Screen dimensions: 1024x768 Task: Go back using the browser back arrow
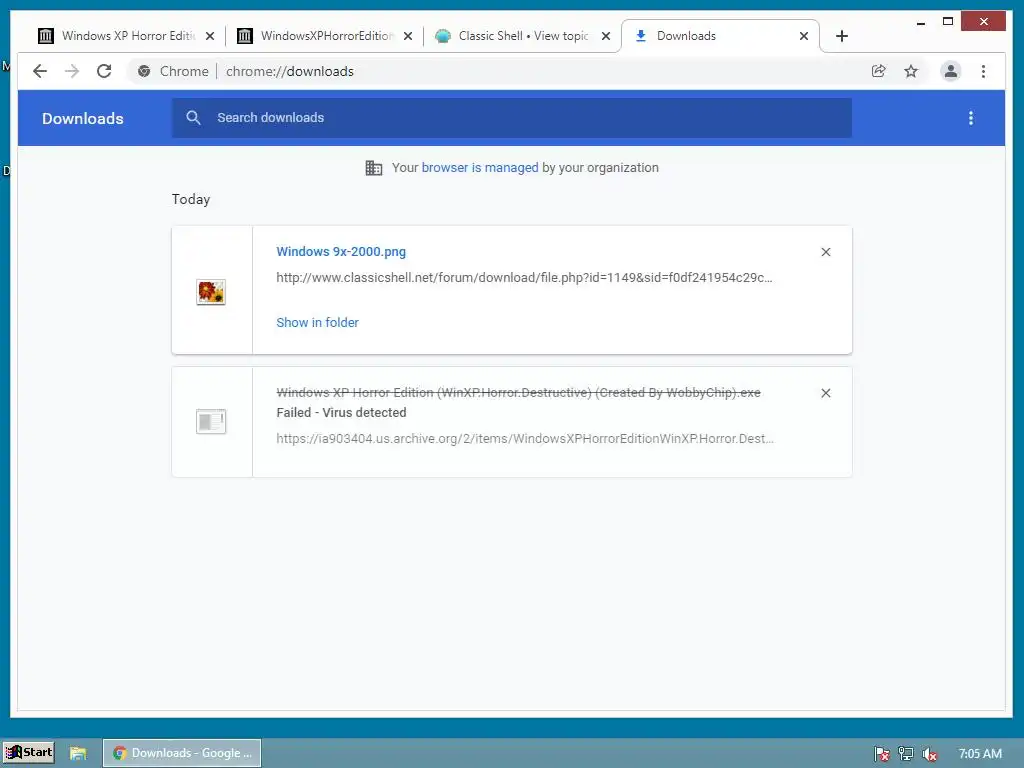click(40, 71)
